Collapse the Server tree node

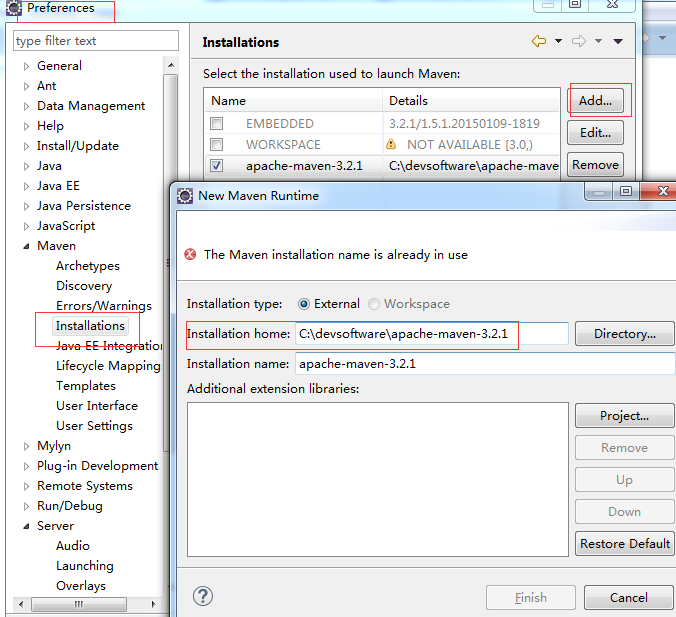coord(26,526)
